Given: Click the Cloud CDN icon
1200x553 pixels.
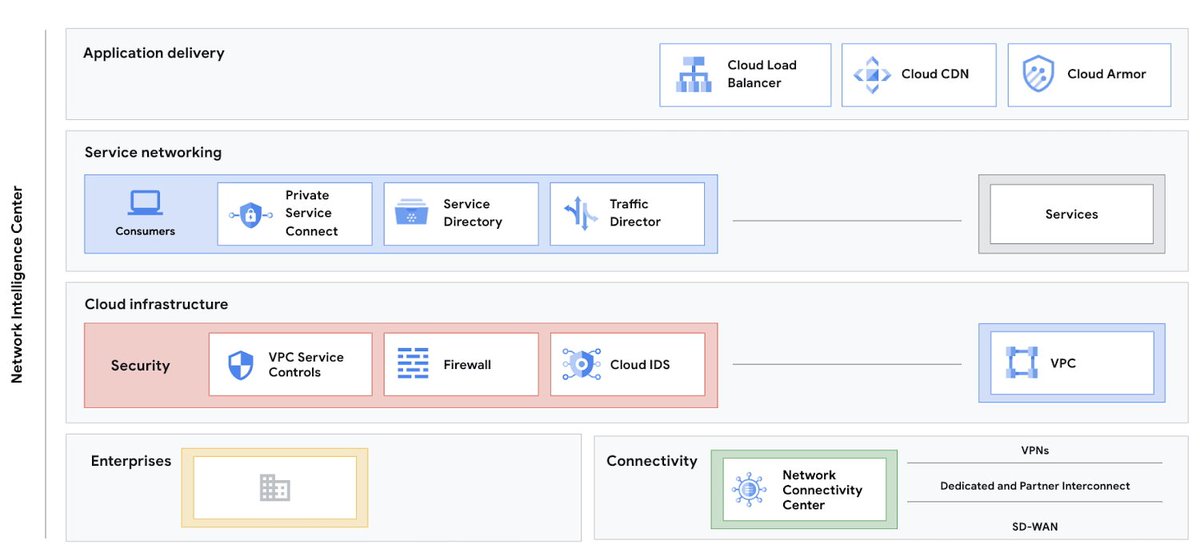Looking at the screenshot, I should click(871, 74).
